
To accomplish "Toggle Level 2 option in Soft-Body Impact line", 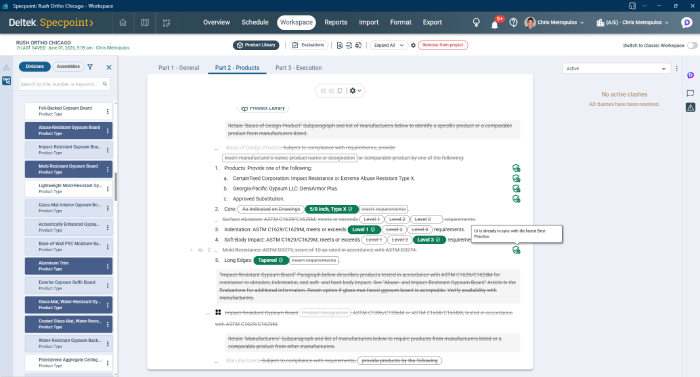I will tap(400, 240).
